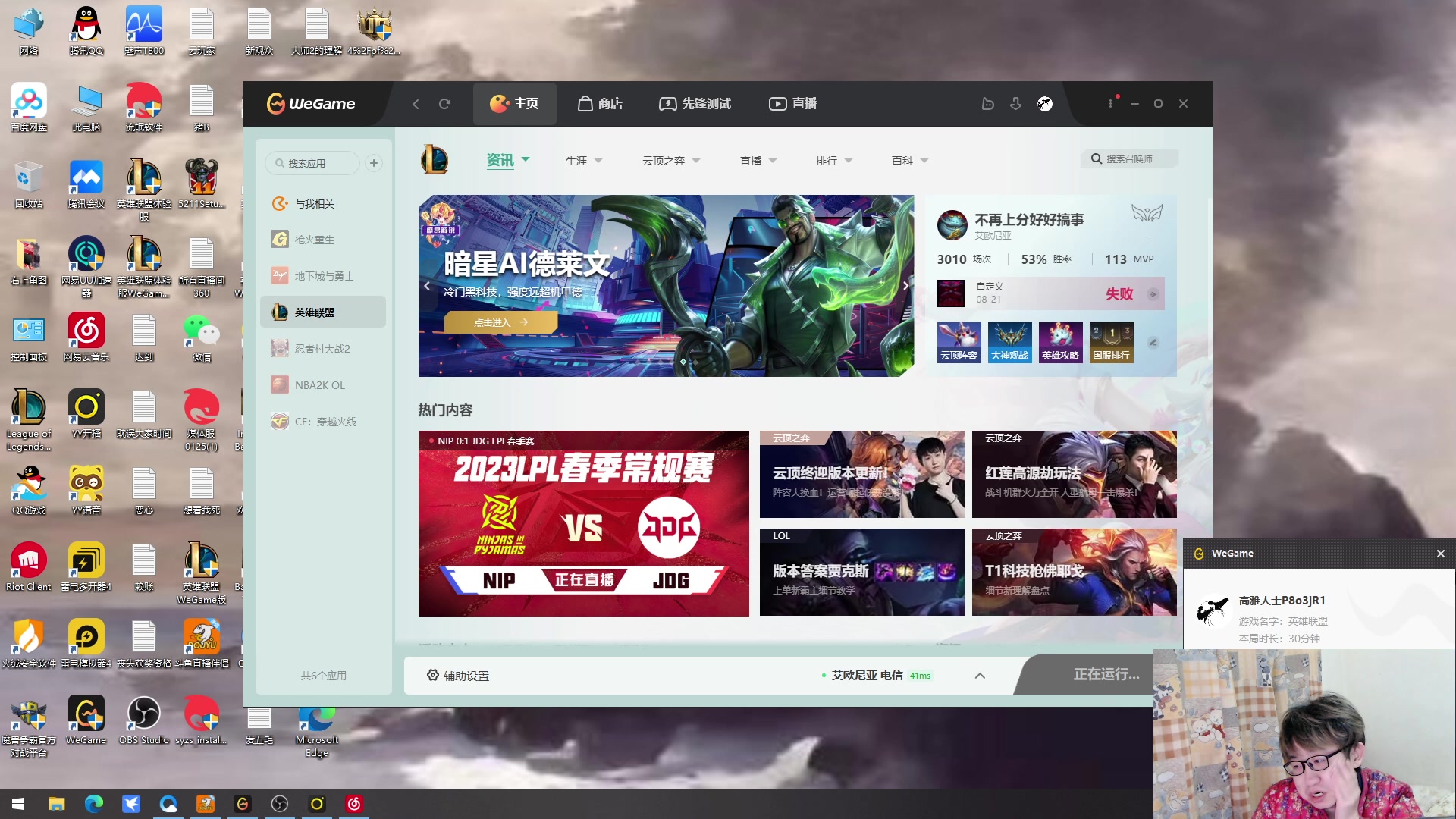Open the T1科技枪佛耶戈 card
This screenshot has height=819, width=1456.
tap(1075, 572)
